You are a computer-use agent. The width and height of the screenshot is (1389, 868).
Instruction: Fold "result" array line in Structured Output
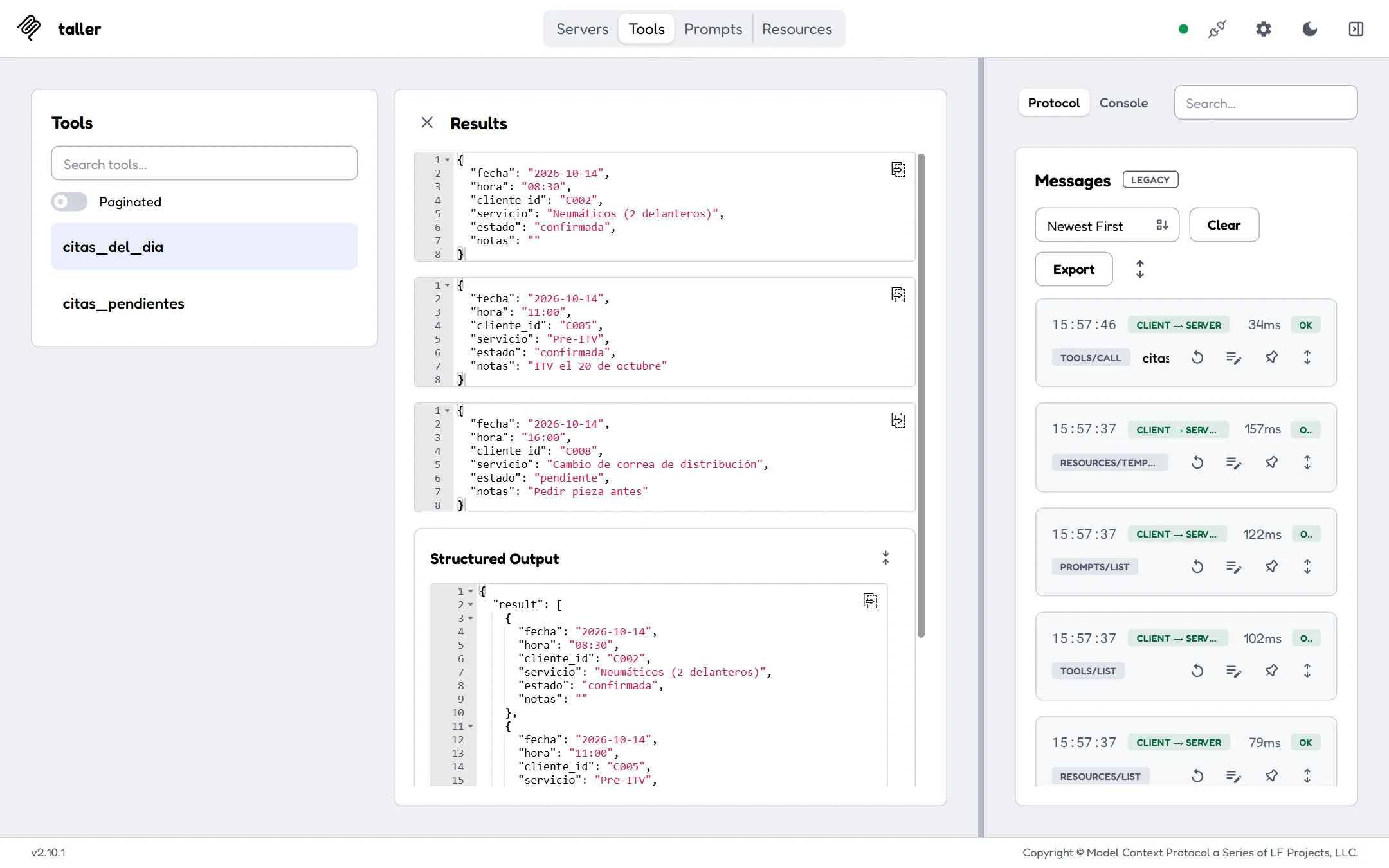pyautogui.click(x=471, y=604)
